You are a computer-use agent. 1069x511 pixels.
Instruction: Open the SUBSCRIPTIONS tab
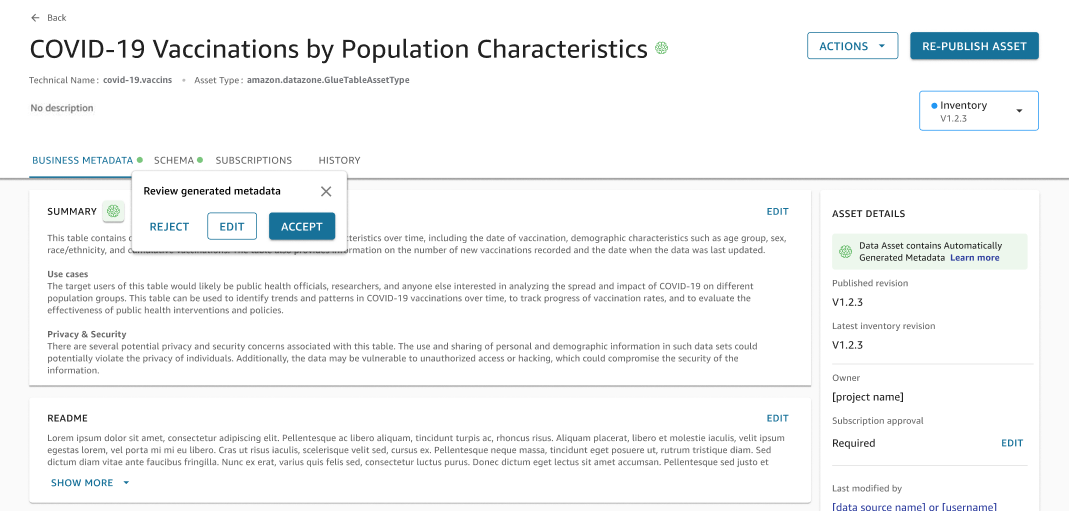(254, 160)
